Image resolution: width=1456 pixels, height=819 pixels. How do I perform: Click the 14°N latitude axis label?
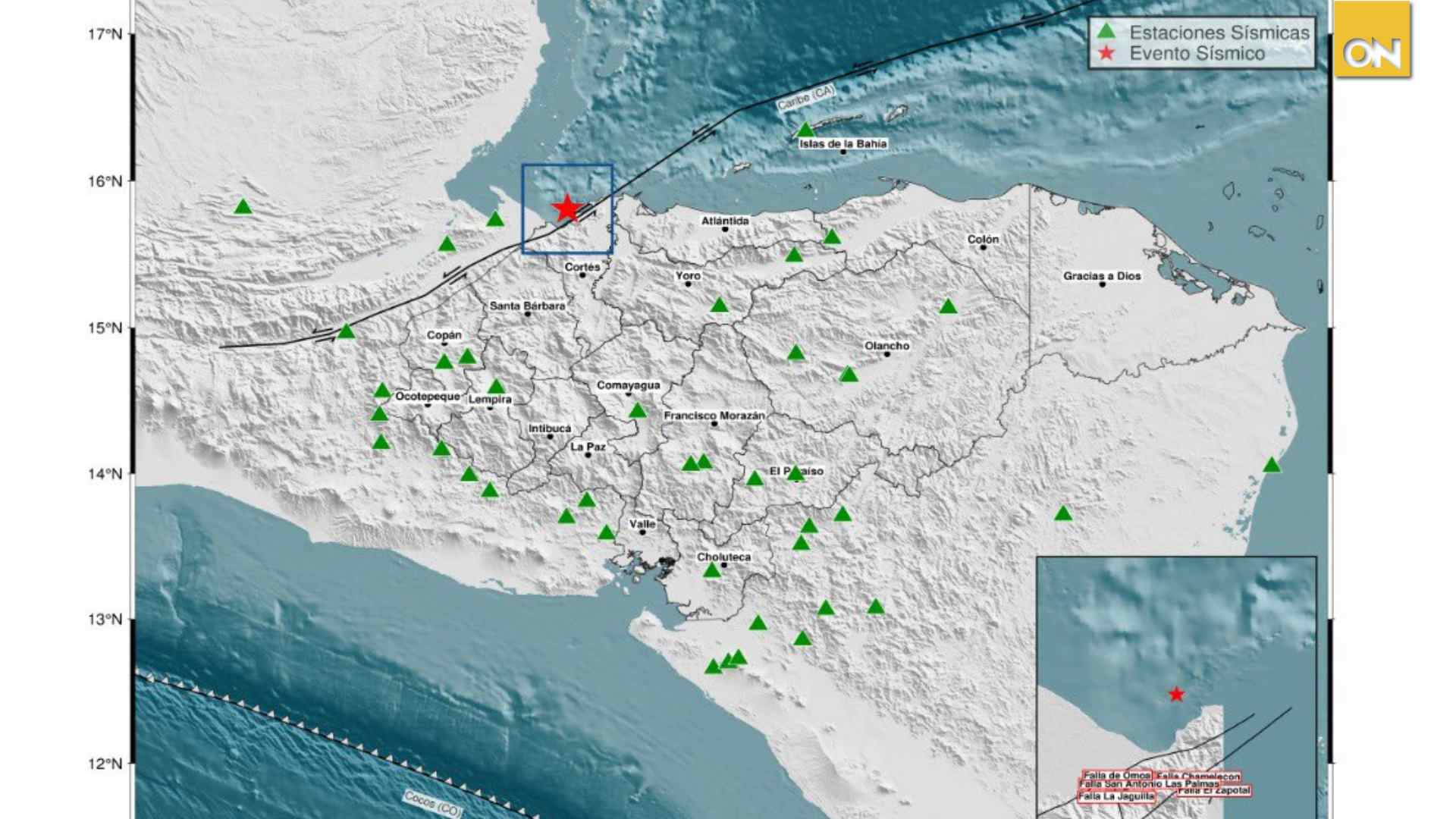105,473
